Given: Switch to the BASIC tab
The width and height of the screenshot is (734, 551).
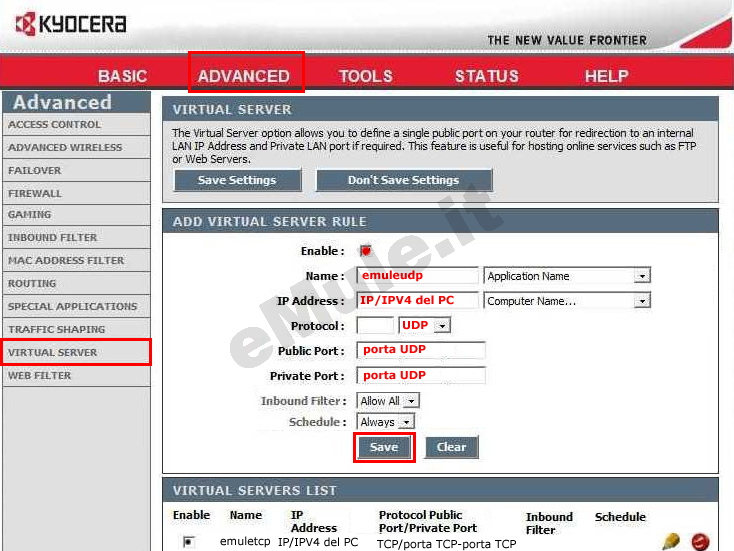Looking at the screenshot, I should click(123, 76).
